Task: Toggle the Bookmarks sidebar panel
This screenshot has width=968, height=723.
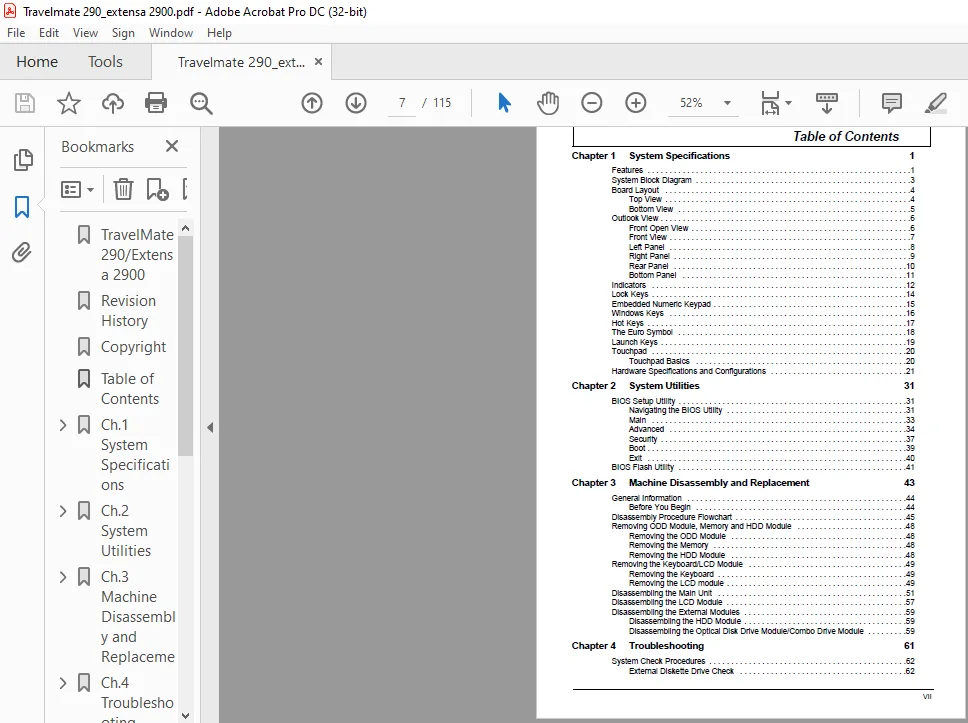Action: pos(22,207)
